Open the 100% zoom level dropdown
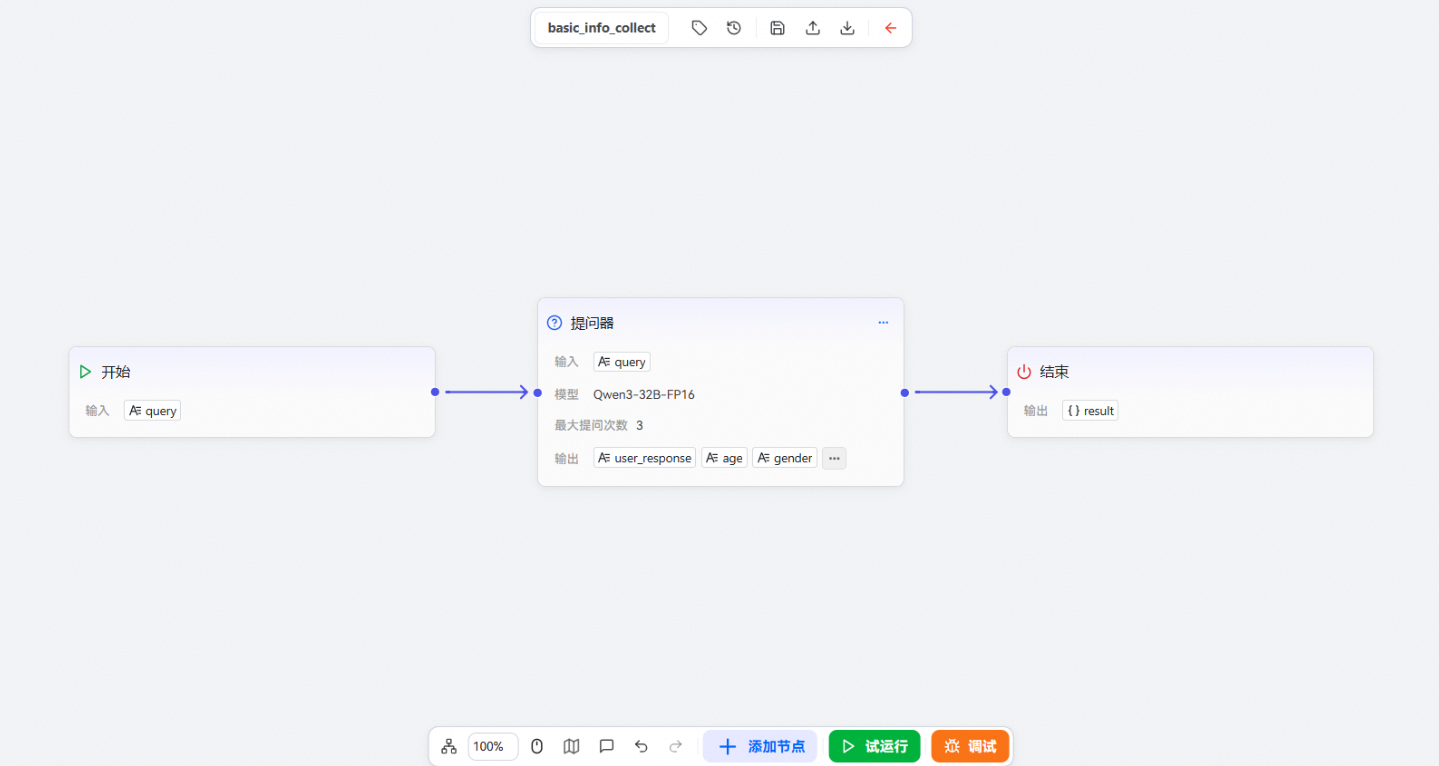1439x766 pixels. 492,746
